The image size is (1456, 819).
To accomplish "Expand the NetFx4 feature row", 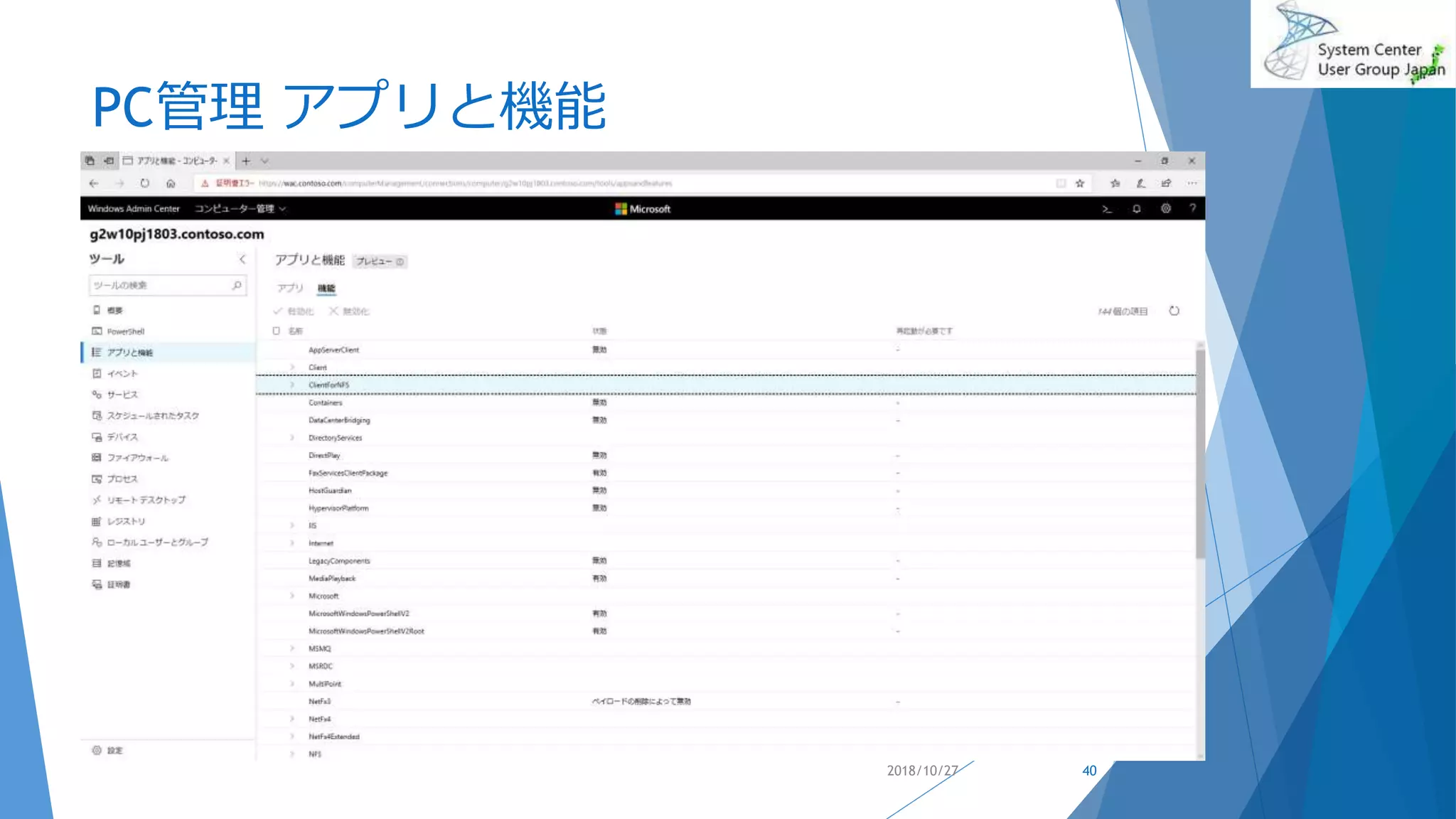I will pos(292,719).
